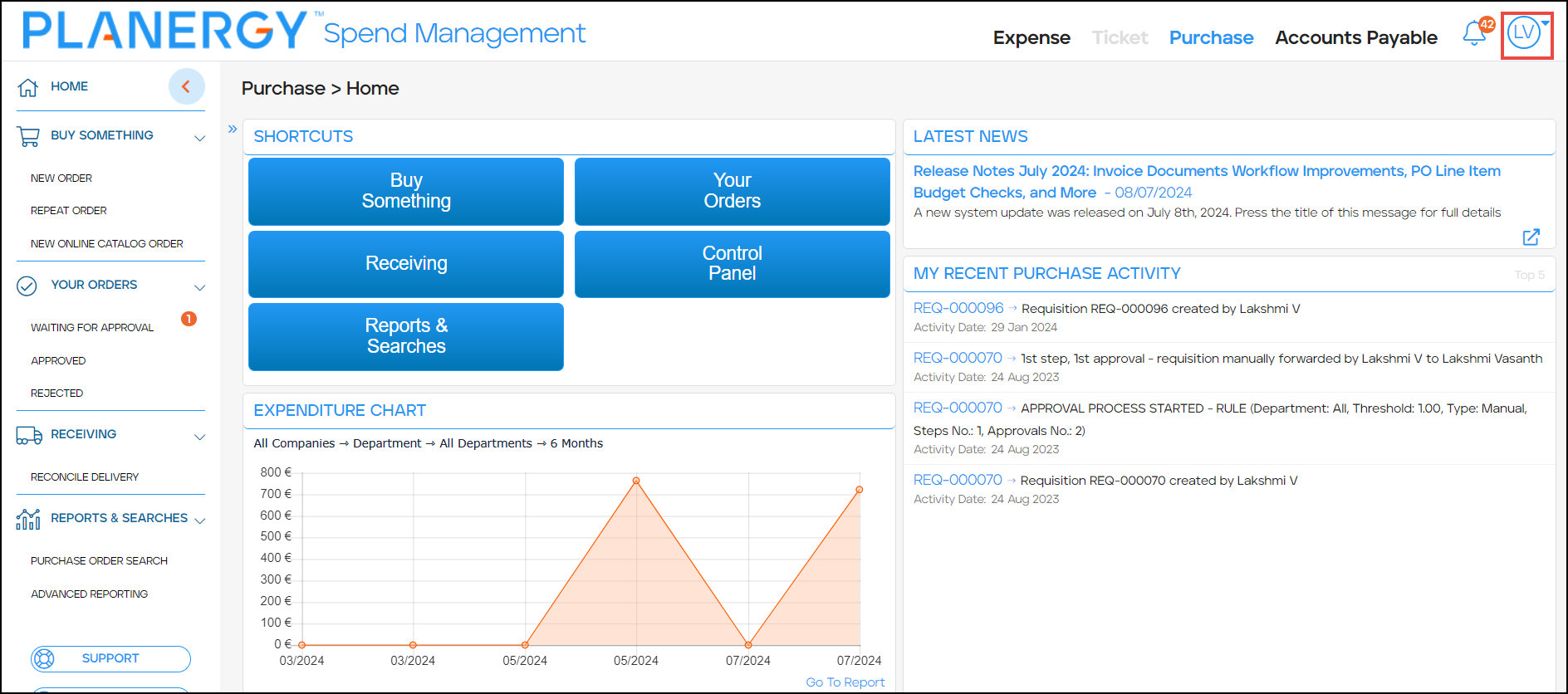The width and height of the screenshot is (1568, 694).
Task: Click the double-chevron panel expand icon
Action: click(x=233, y=129)
